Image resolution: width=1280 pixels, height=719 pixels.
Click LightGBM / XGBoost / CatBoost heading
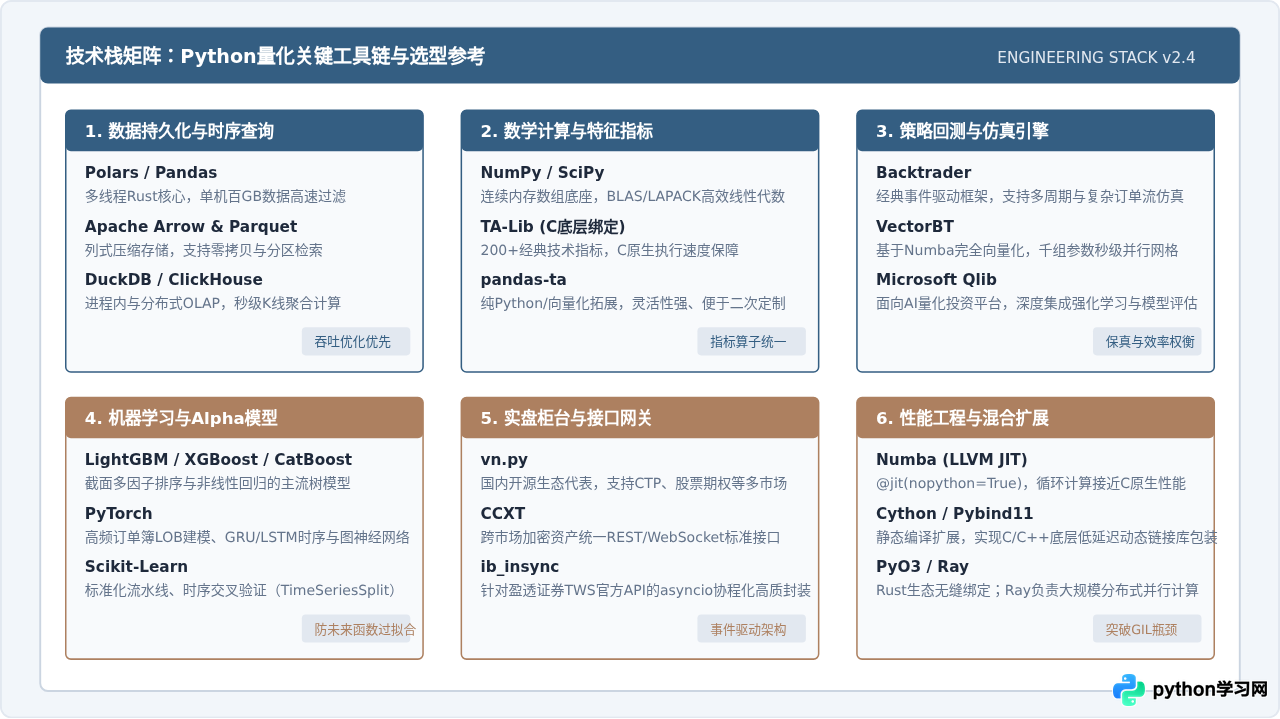coord(218,460)
